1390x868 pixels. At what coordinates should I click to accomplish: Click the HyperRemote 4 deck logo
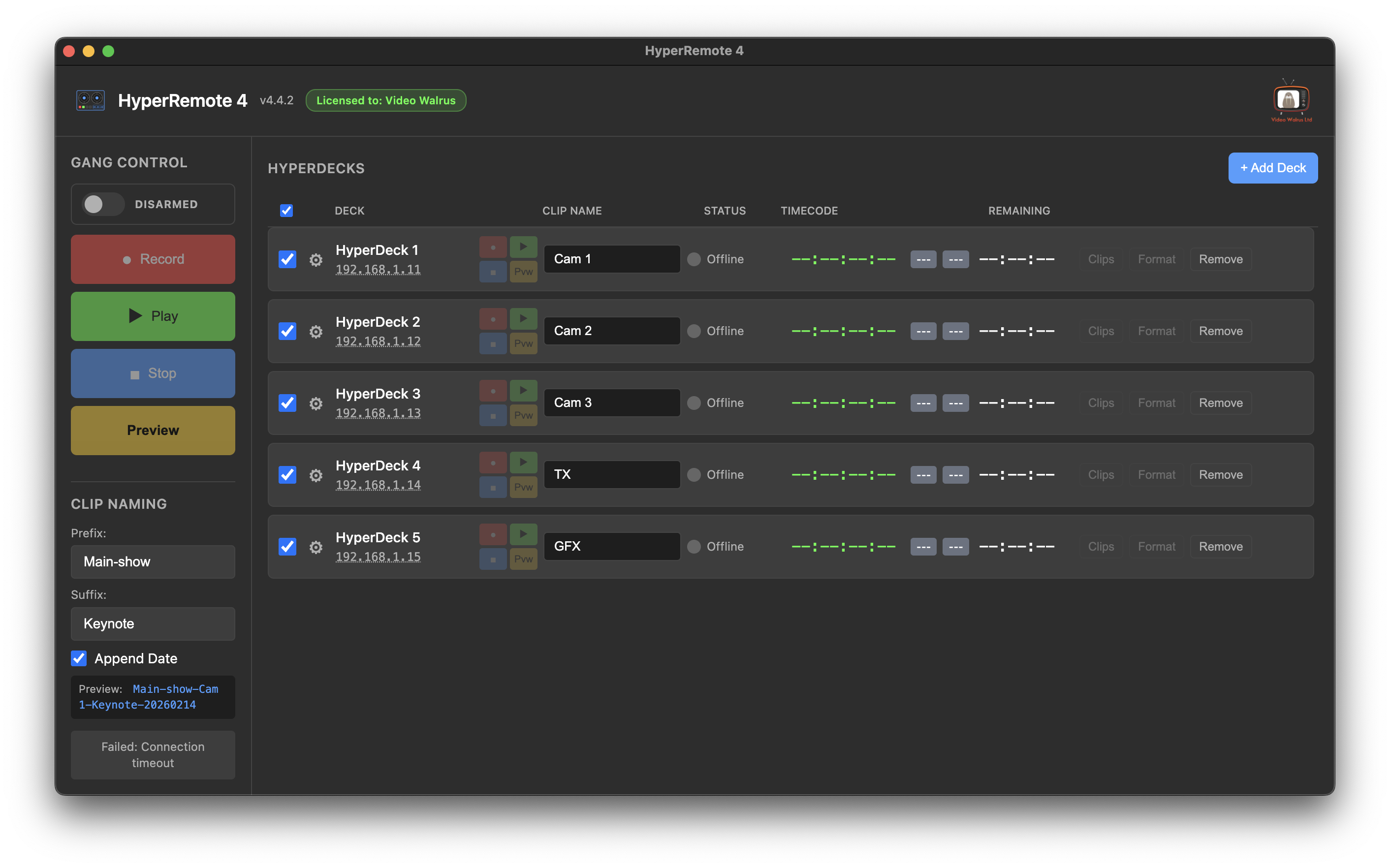[90, 100]
